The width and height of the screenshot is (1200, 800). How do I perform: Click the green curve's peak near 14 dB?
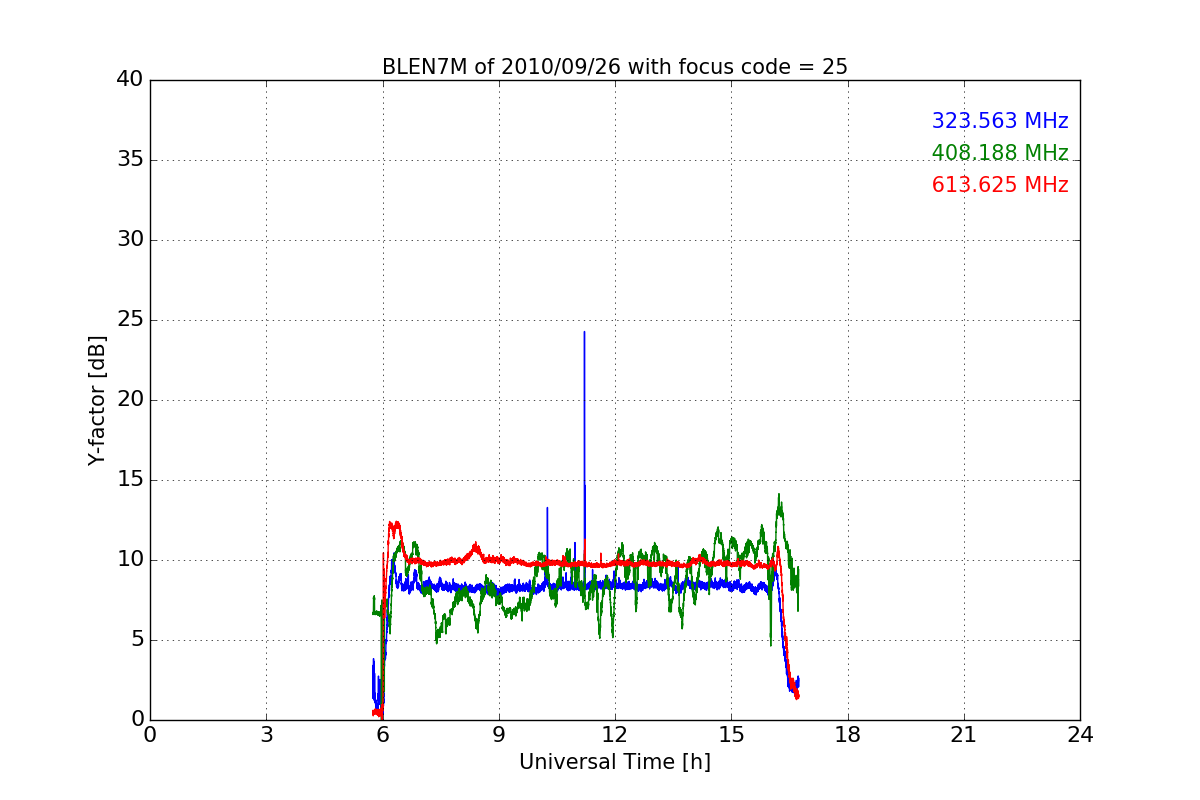pyautogui.click(x=779, y=496)
